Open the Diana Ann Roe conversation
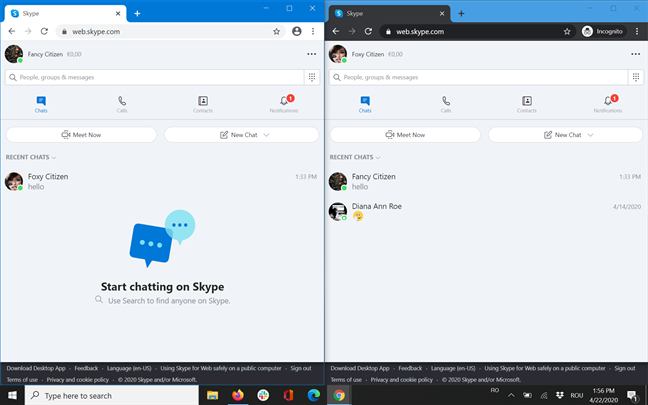Screen dimensions: 648x405 (x=485, y=211)
